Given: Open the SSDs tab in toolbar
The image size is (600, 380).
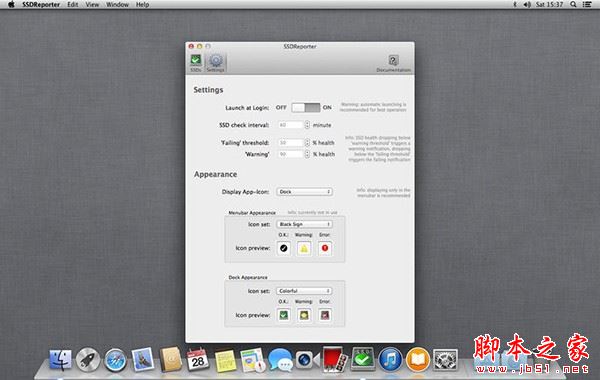Looking at the screenshot, I should point(196,63).
